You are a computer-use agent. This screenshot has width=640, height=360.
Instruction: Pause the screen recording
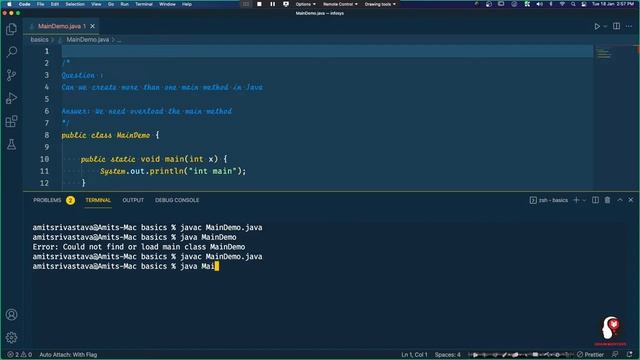273,4
